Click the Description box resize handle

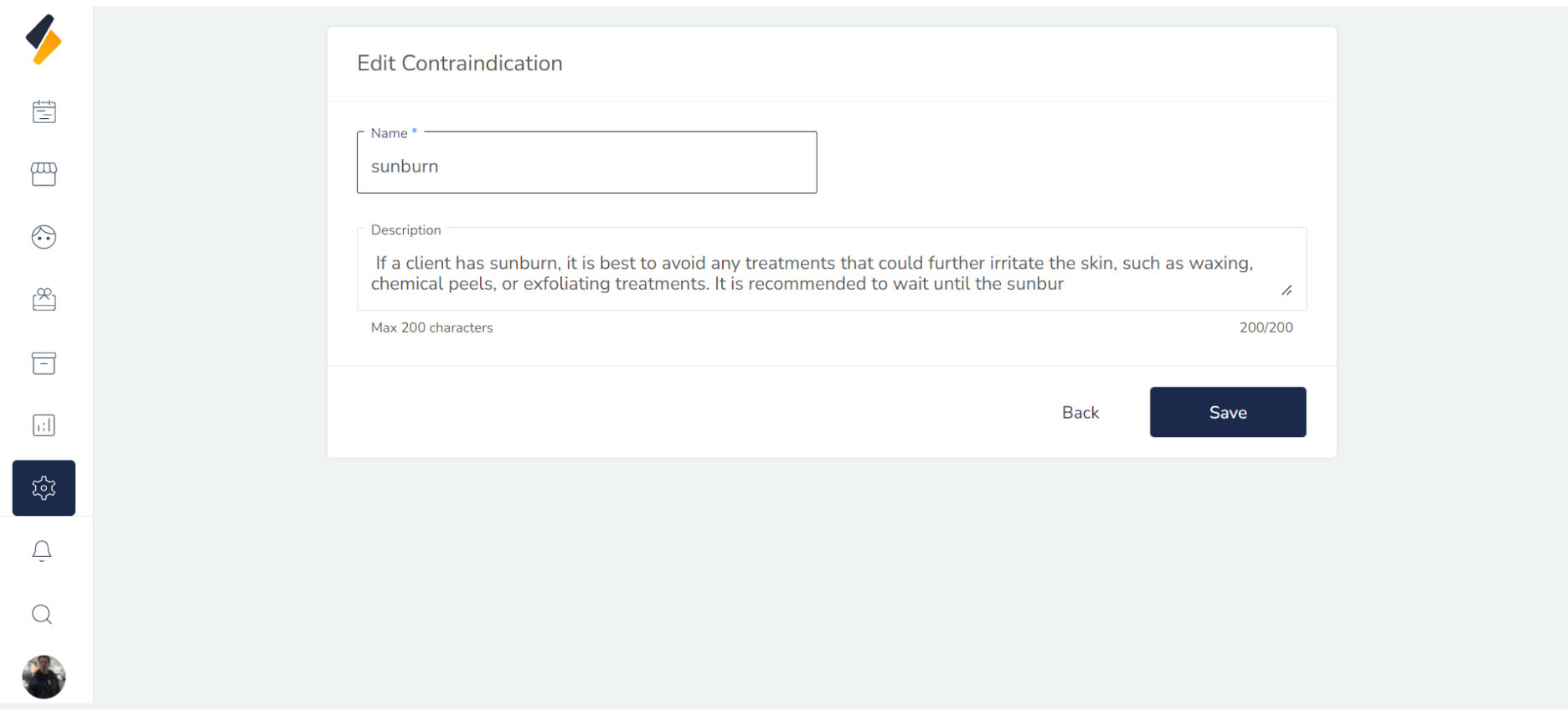[1287, 291]
